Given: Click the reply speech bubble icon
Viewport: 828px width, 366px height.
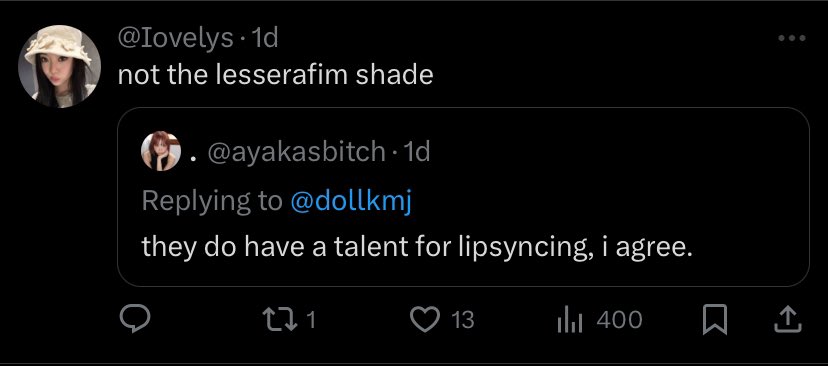Looking at the screenshot, I should pos(135,320).
